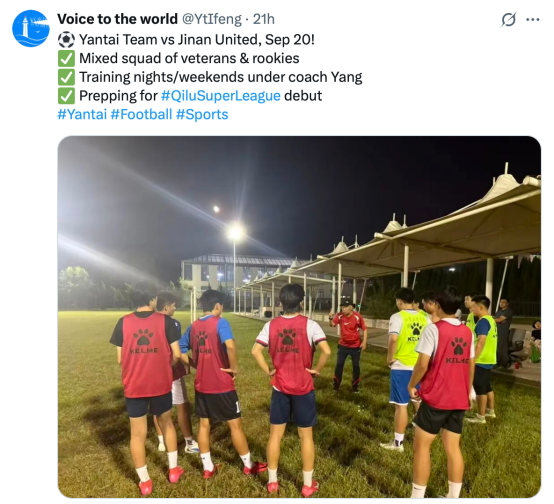Click the Yantai Team vs Jinan United text
Image resolution: width=554 pixels, height=504 pixels.
196,40
